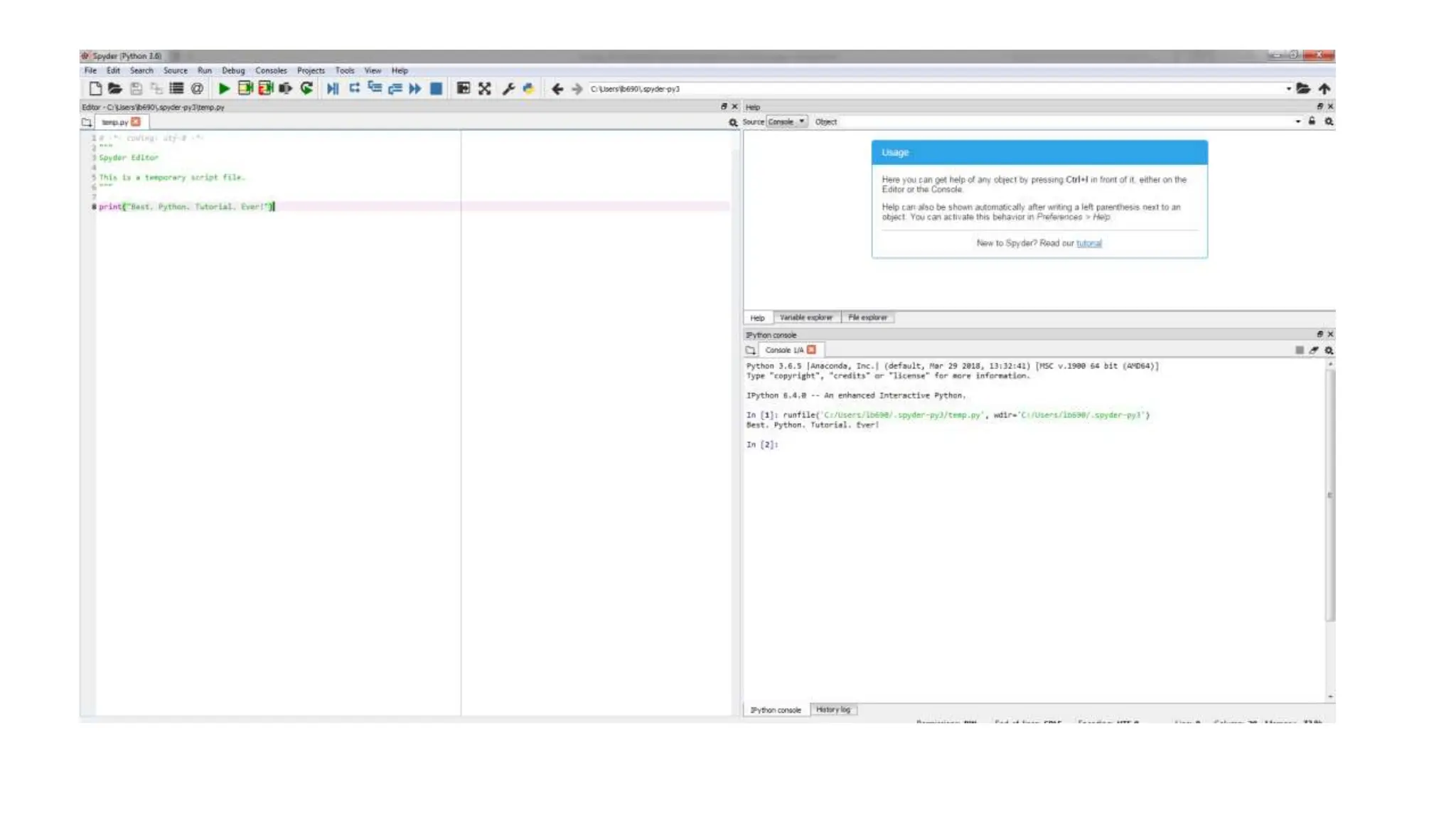Viewport: 1456px width, 819px height.
Task: Open the Debug menu
Action: pos(232,70)
